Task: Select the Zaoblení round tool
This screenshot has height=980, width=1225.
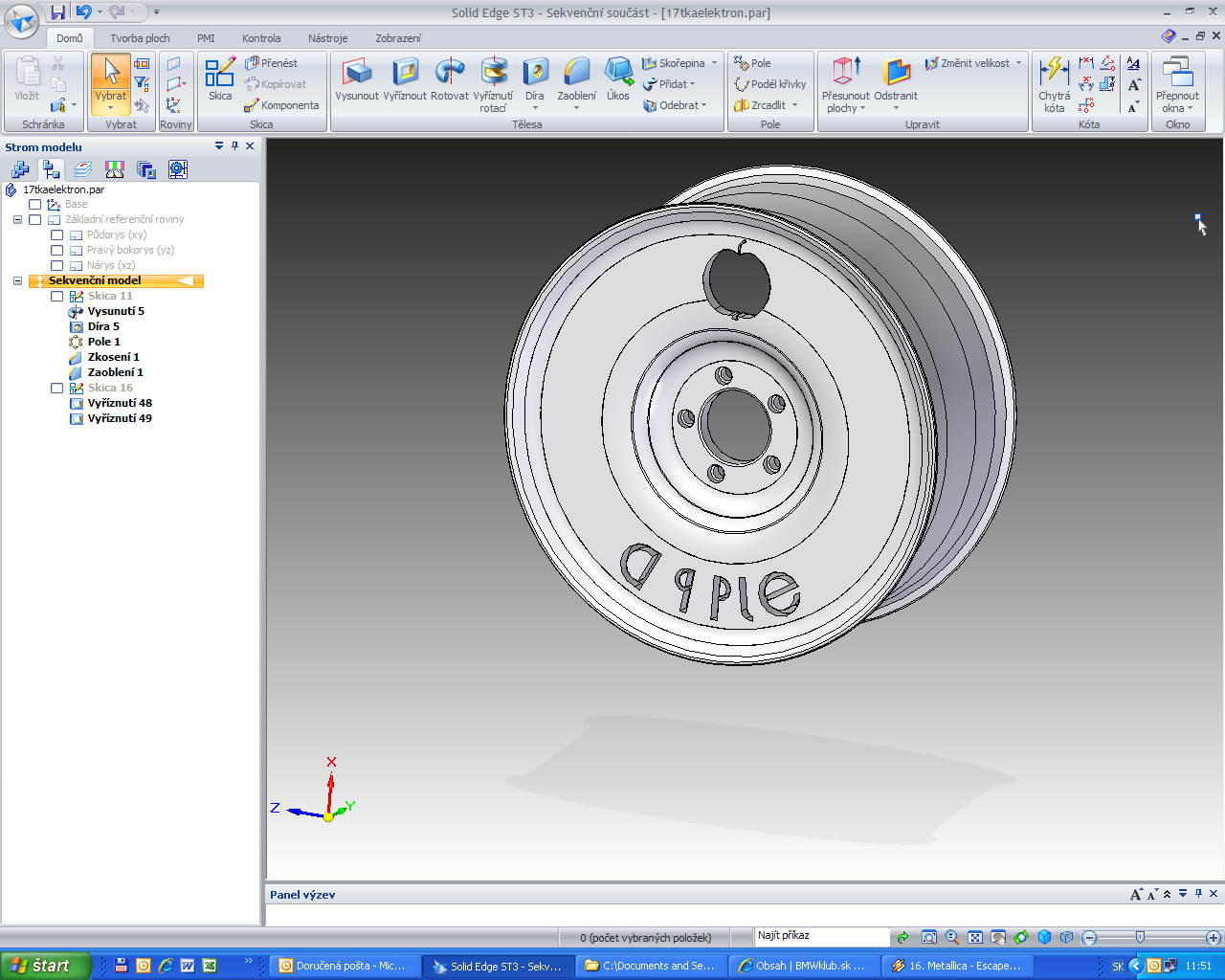Action: pyautogui.click(x=576, y=74)
